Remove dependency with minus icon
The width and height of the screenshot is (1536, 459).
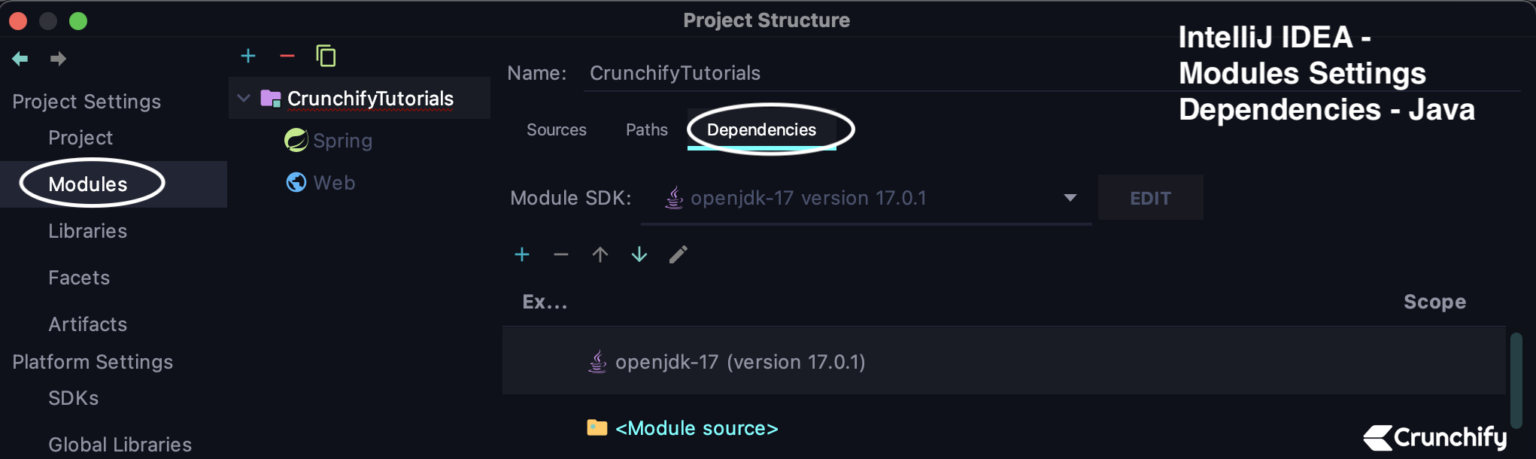(561, 255)
